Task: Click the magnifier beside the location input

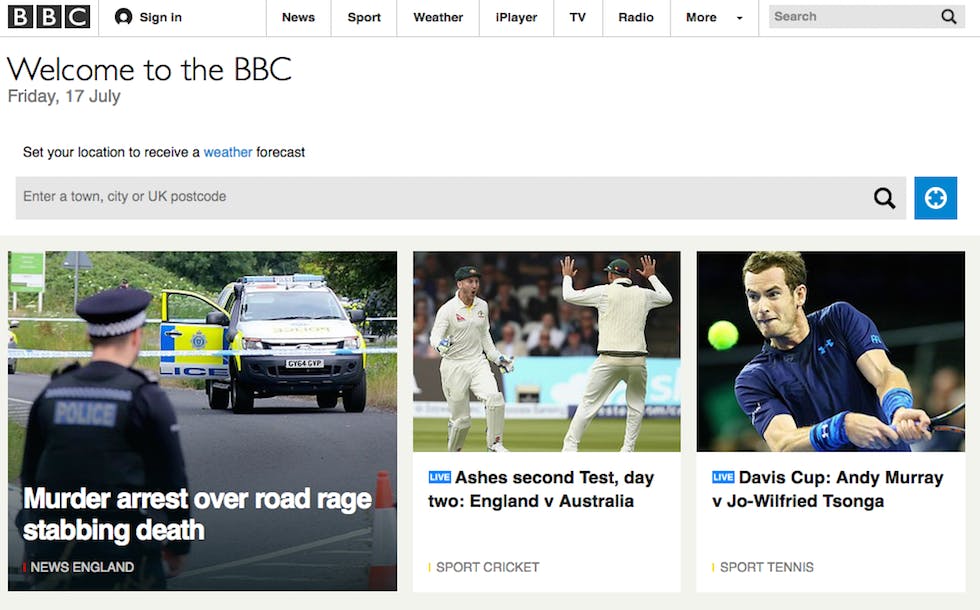Action: pyautogui.click(x=884, y=197)
